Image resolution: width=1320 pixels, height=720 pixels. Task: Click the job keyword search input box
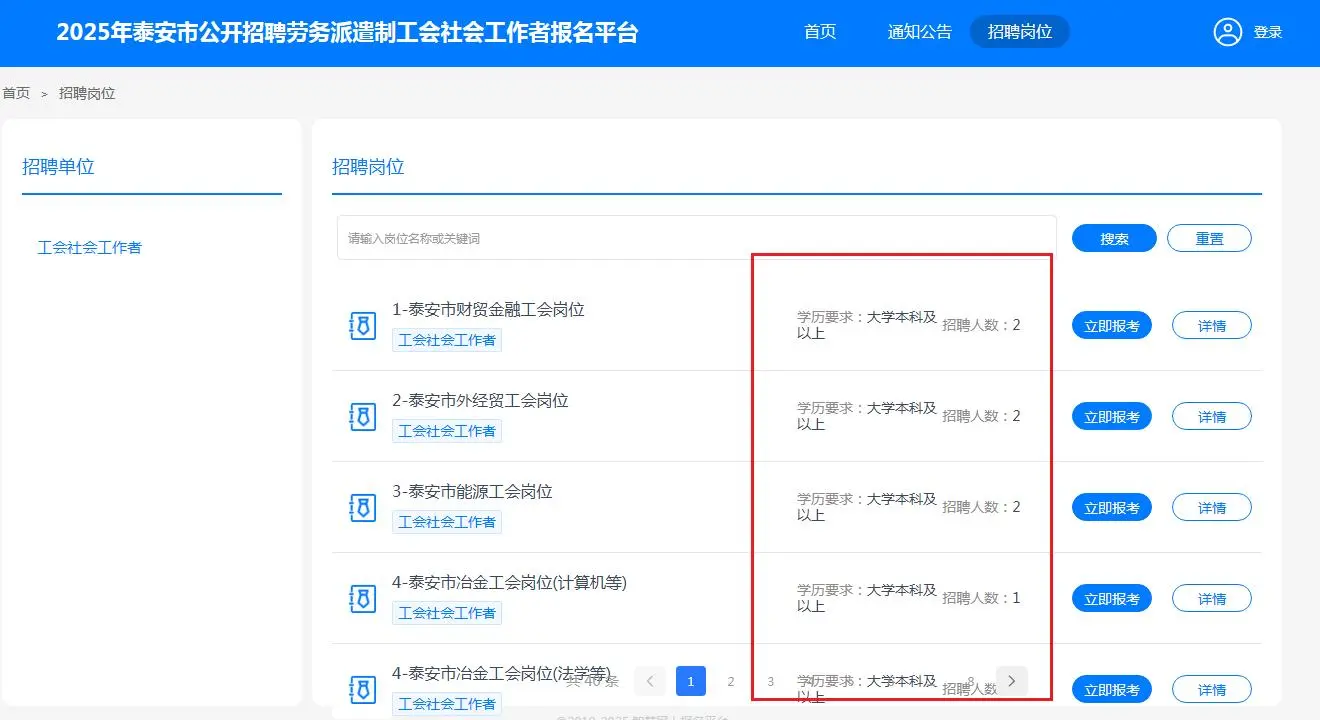click(x=693, y=238)
